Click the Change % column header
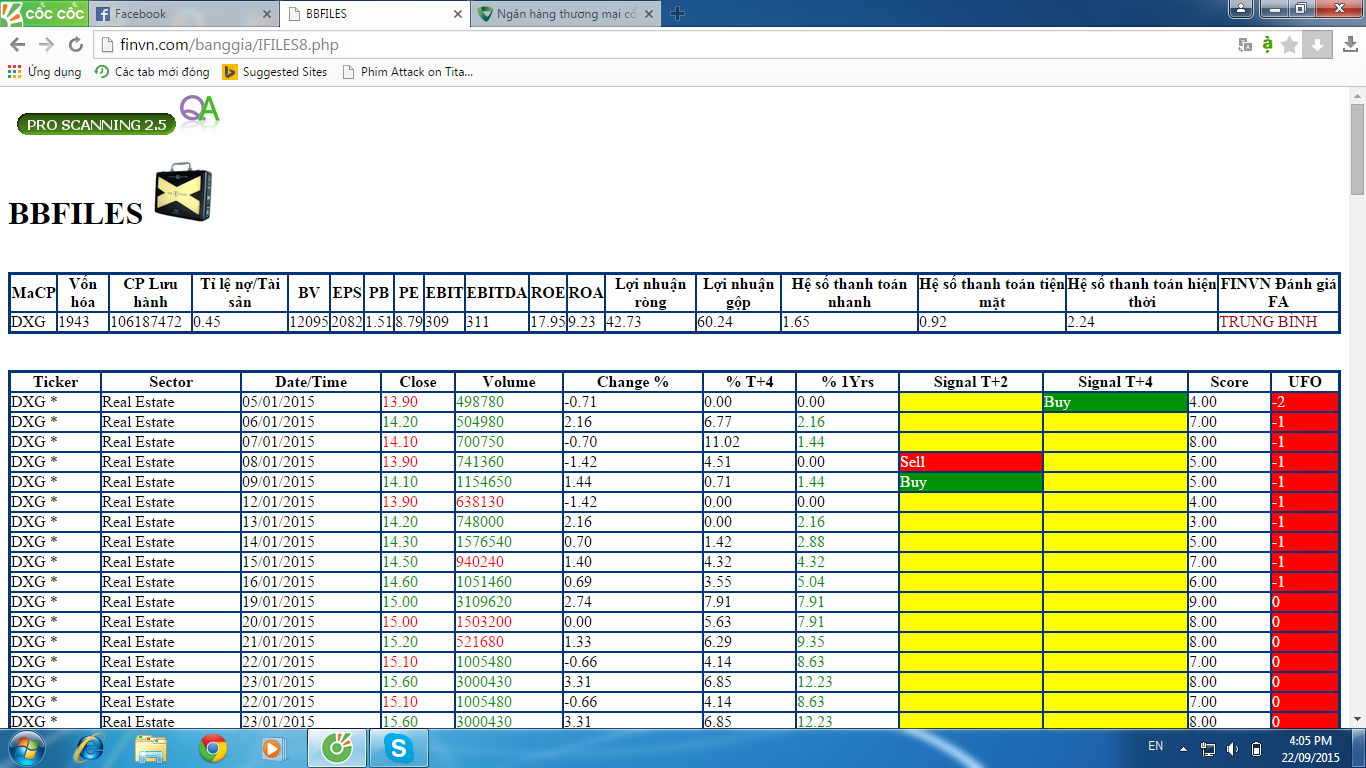Image resolution: width=1366 pixels, height=768 pixels. click(632, 382)
